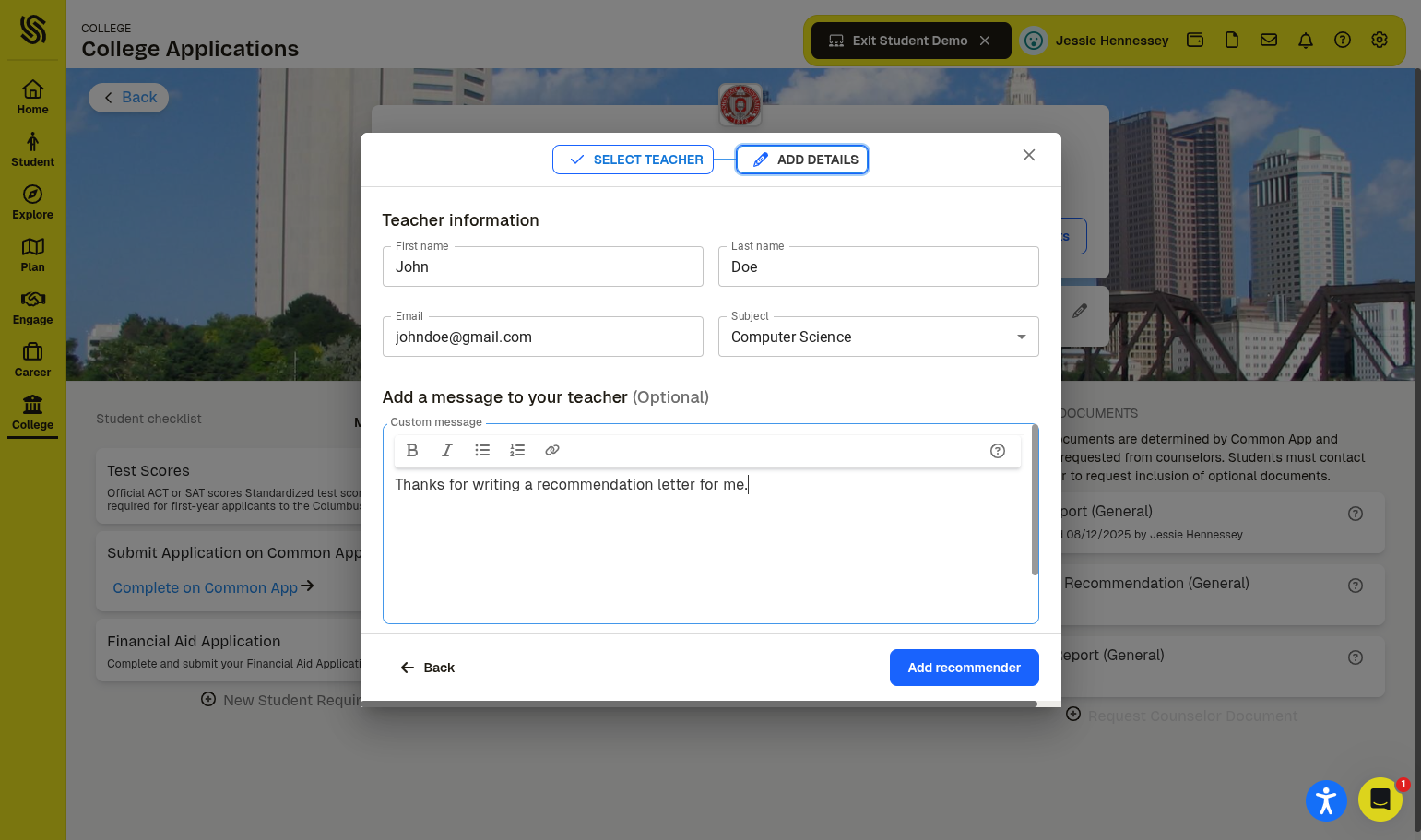Click the custom message vertical scrollbar
The height and width of the screenshot is (840, 1421).
(1035, 500)
